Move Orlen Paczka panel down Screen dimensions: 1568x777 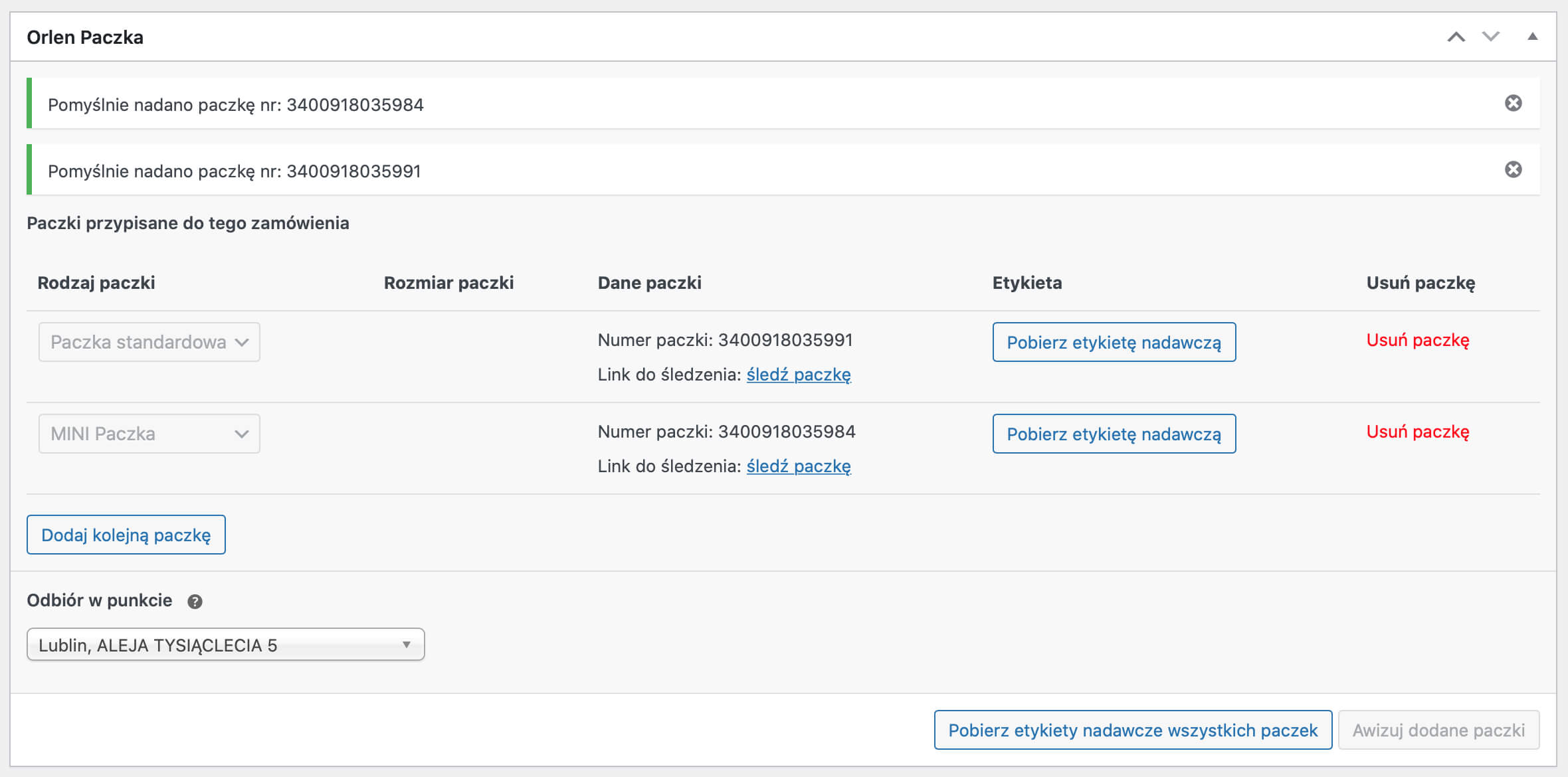click(x=1491, y=37)
